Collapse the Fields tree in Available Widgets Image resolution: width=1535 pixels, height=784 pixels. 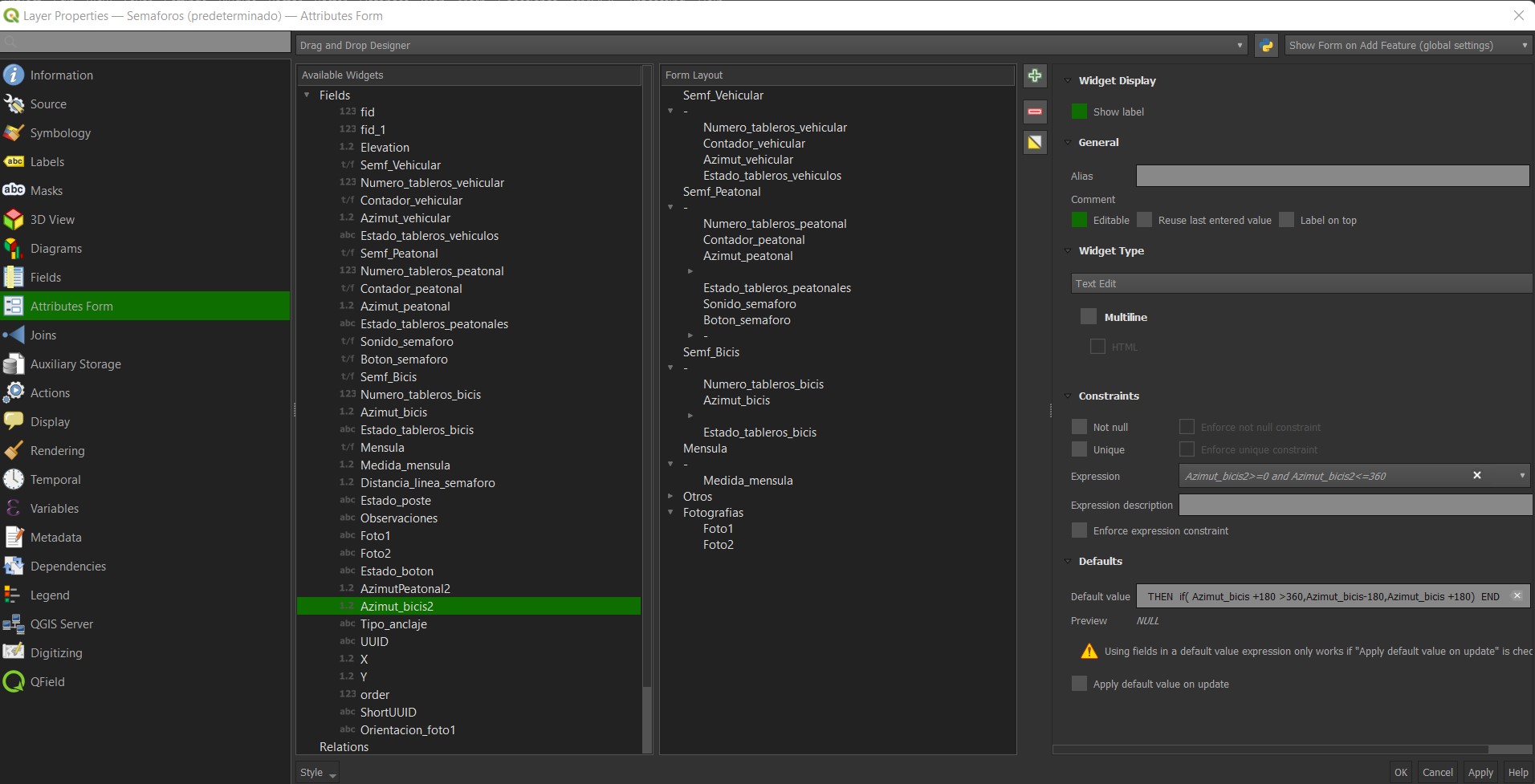tap(307, 95)
